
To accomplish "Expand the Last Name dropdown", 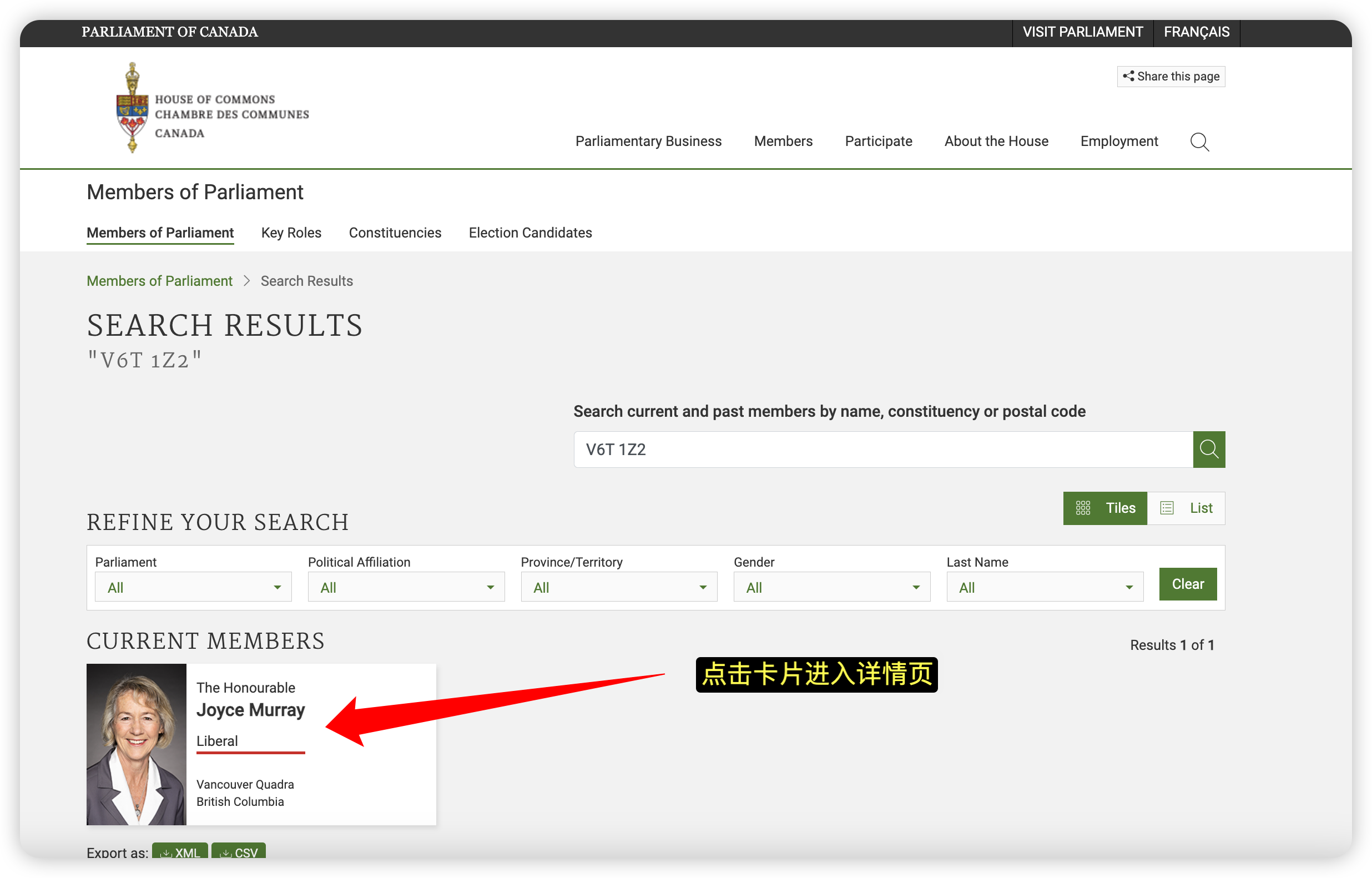I will (1045, 587).
